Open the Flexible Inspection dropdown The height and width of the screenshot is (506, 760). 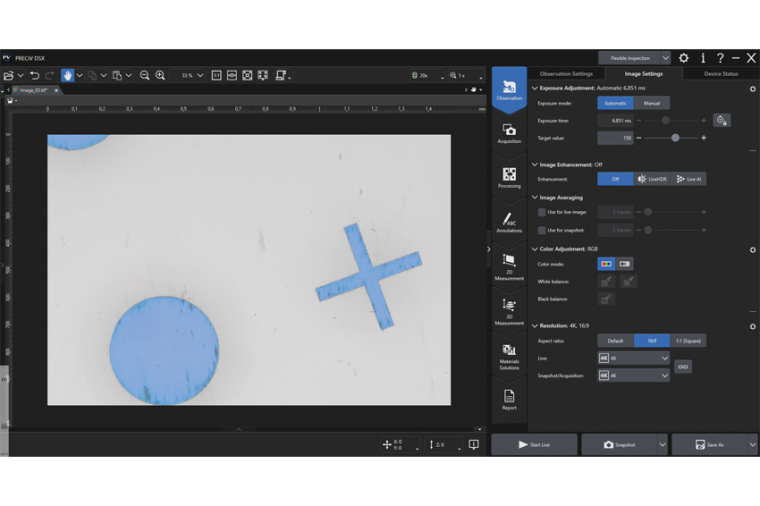tap(634, 58)
